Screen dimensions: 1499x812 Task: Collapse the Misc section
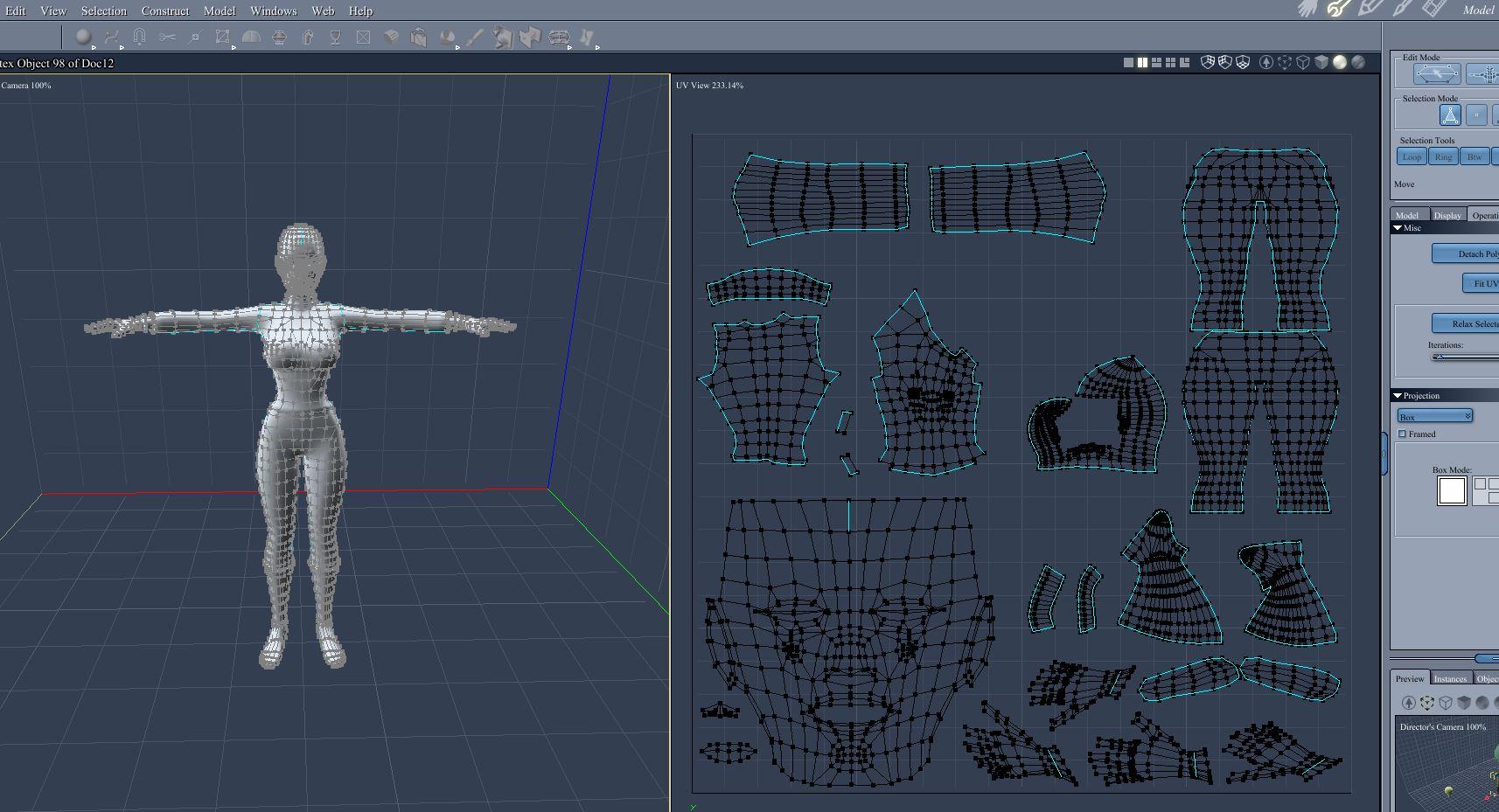click(1398, 228)
